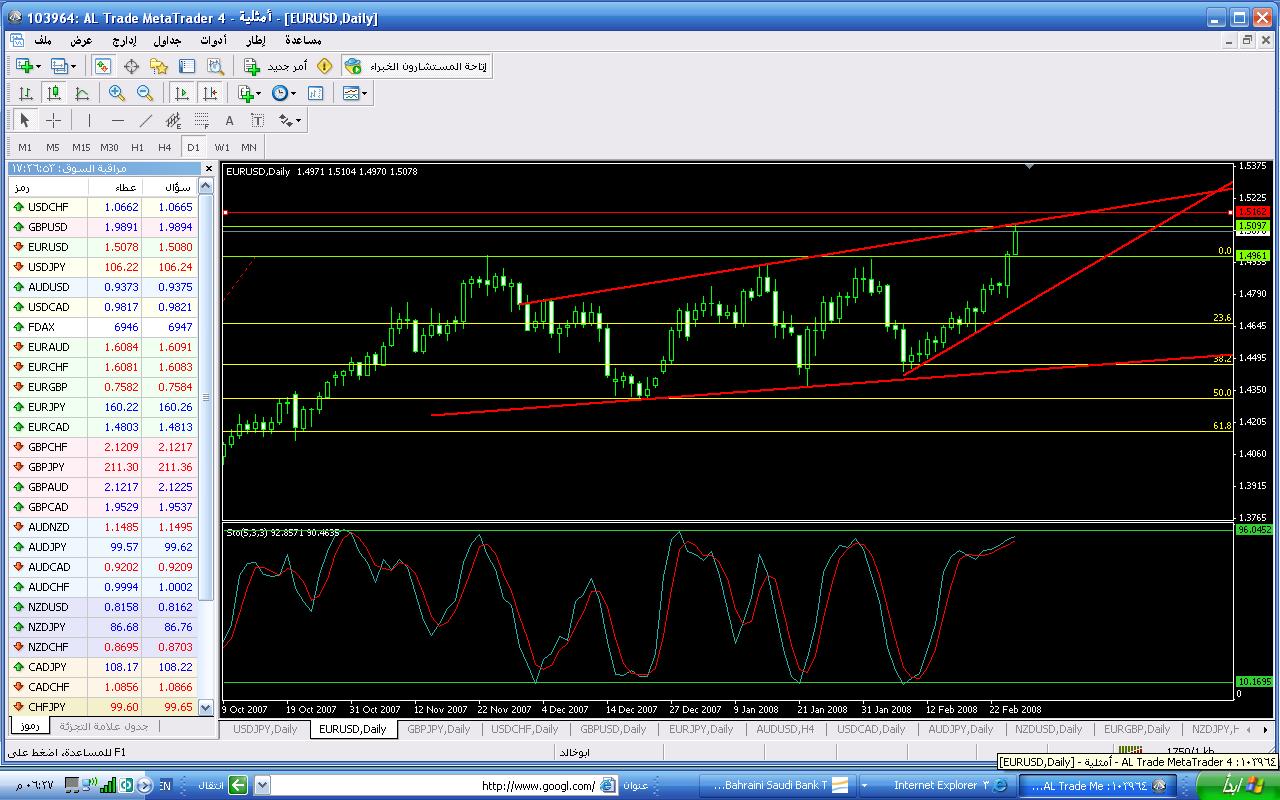The image size is (1280, 800).
Task: Click the Zoom In magnifier icon
Action: pyautogui.click(x=117, y=93)
